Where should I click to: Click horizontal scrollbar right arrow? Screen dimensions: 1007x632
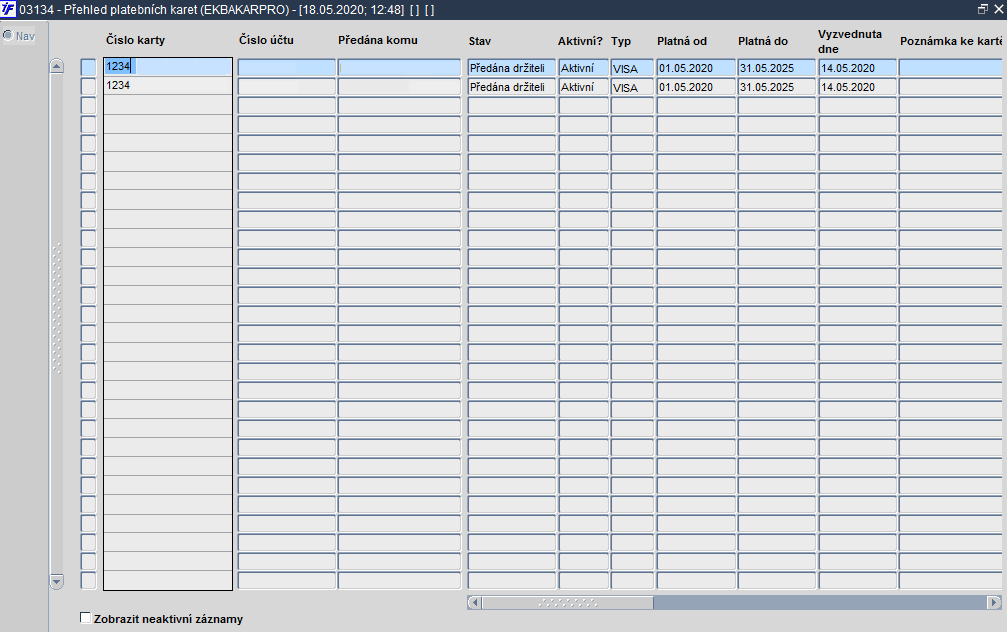(994, 602)
